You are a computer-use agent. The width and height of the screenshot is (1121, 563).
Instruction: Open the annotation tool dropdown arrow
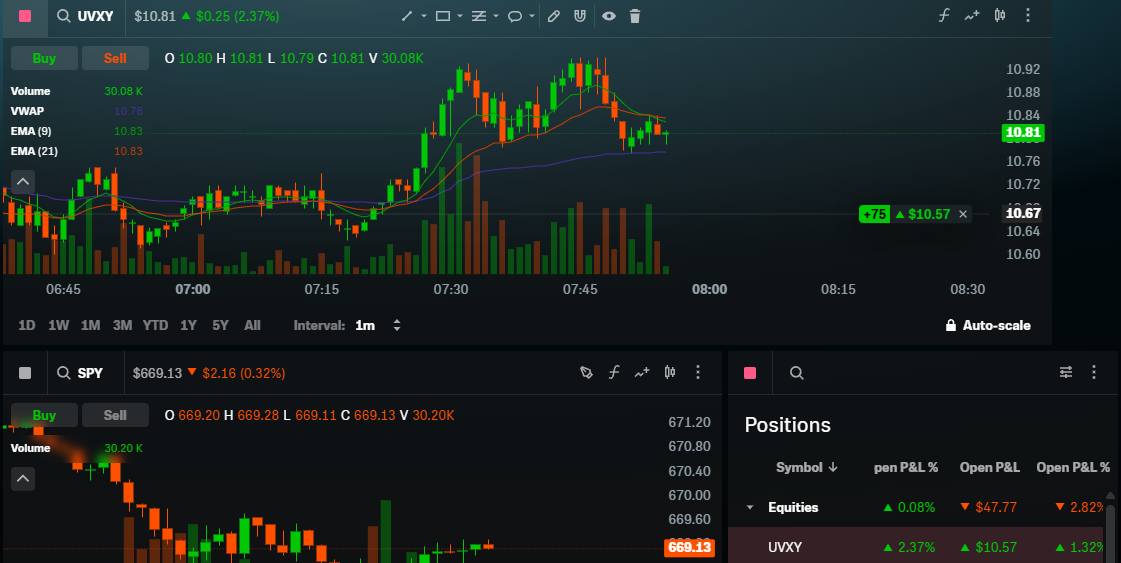tap(532, 16)
